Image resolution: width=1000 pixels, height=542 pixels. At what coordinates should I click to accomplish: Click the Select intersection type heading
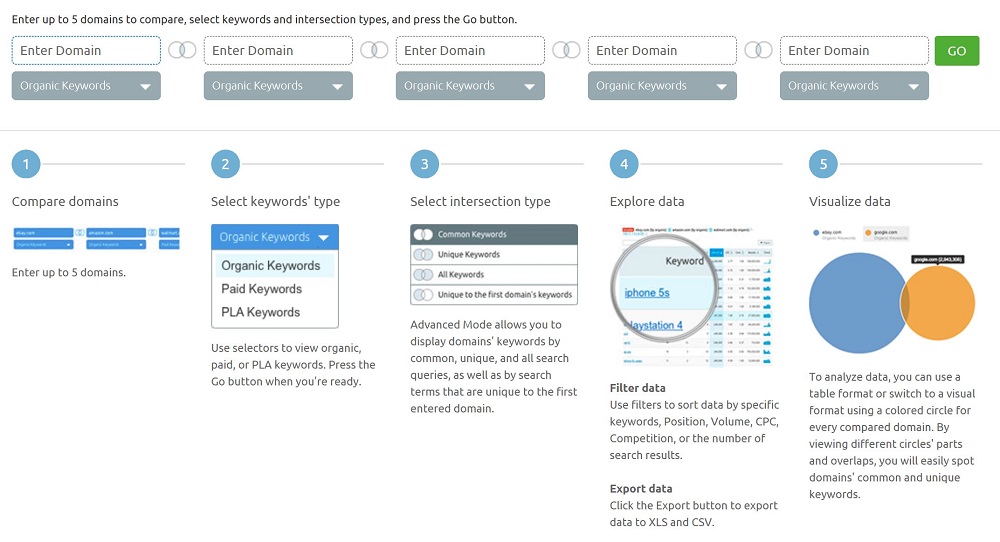[480, 201]
